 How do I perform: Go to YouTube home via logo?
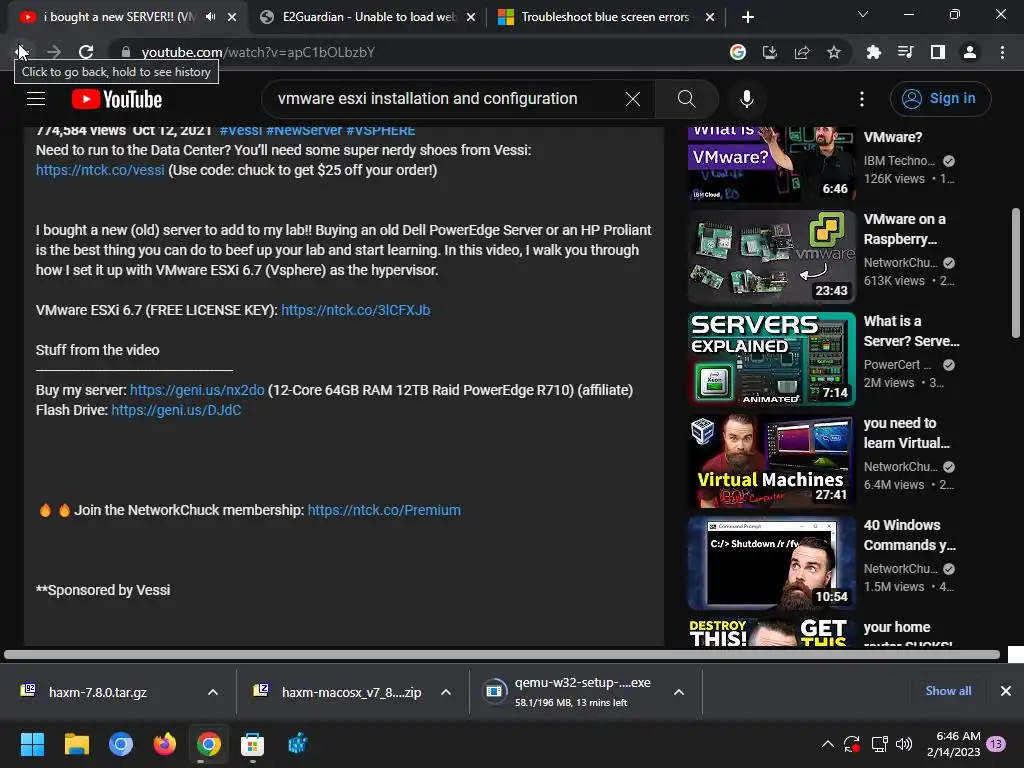point(117,99)
